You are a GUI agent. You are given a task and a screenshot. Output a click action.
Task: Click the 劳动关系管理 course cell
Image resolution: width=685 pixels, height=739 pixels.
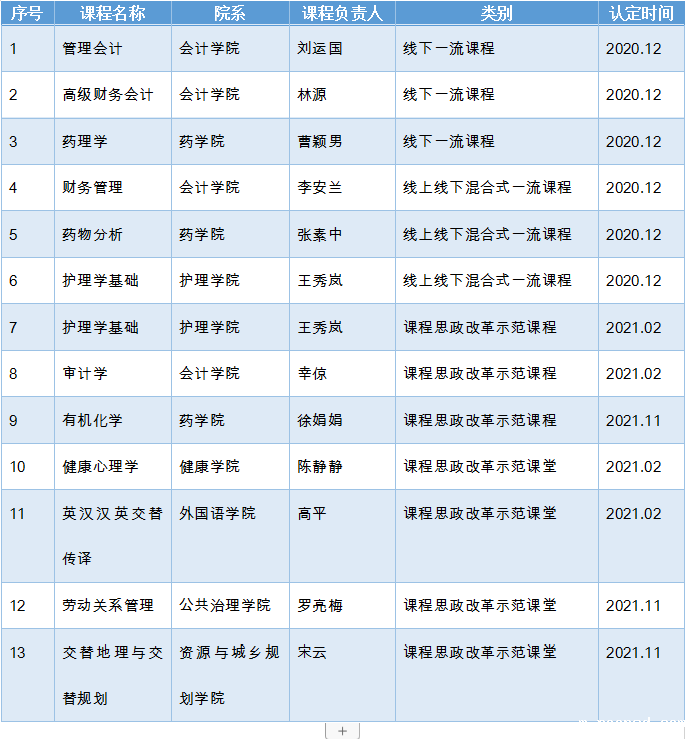click(x=108, y=606)
